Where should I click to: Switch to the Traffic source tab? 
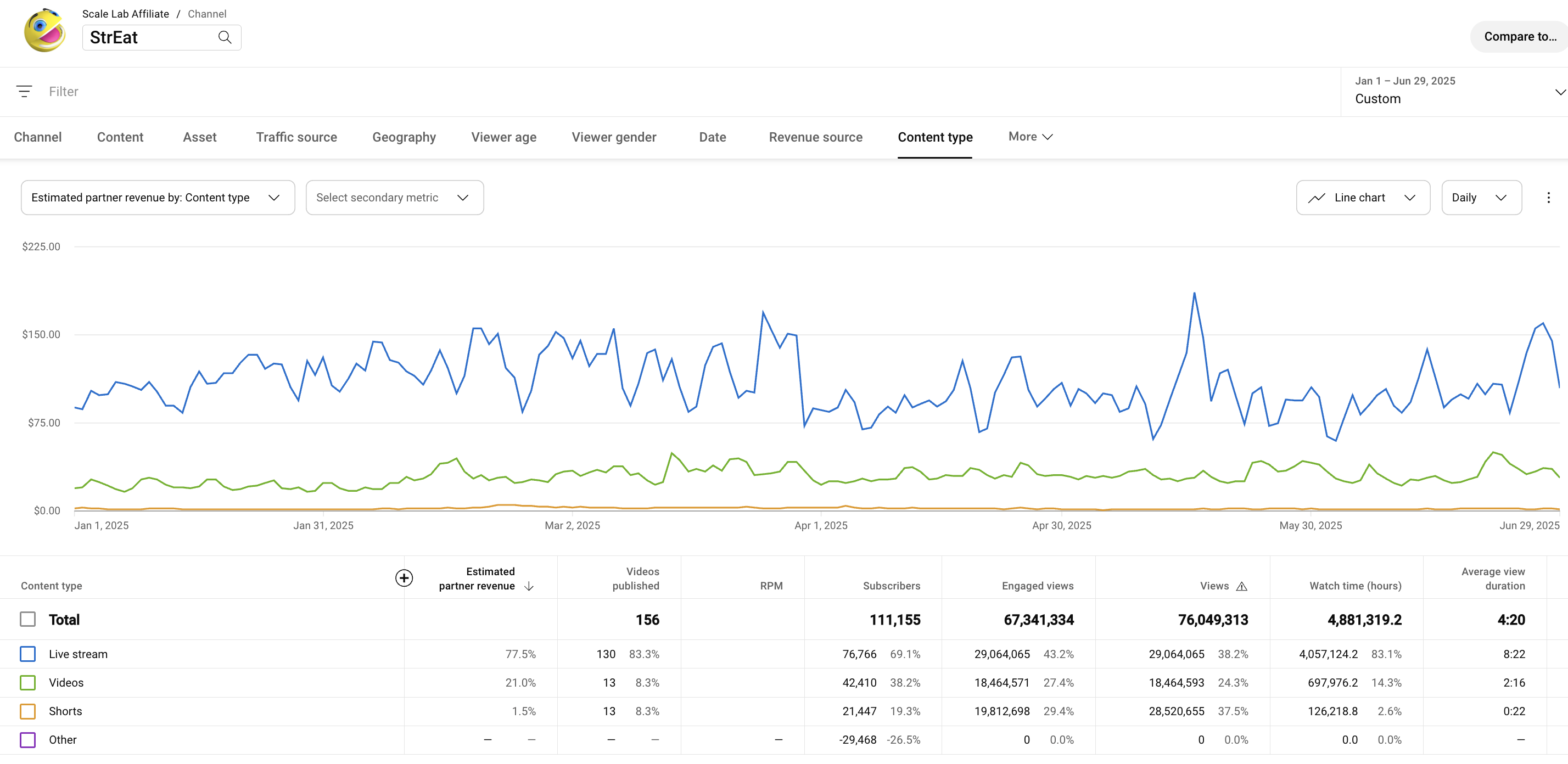(x=296, y=137)
